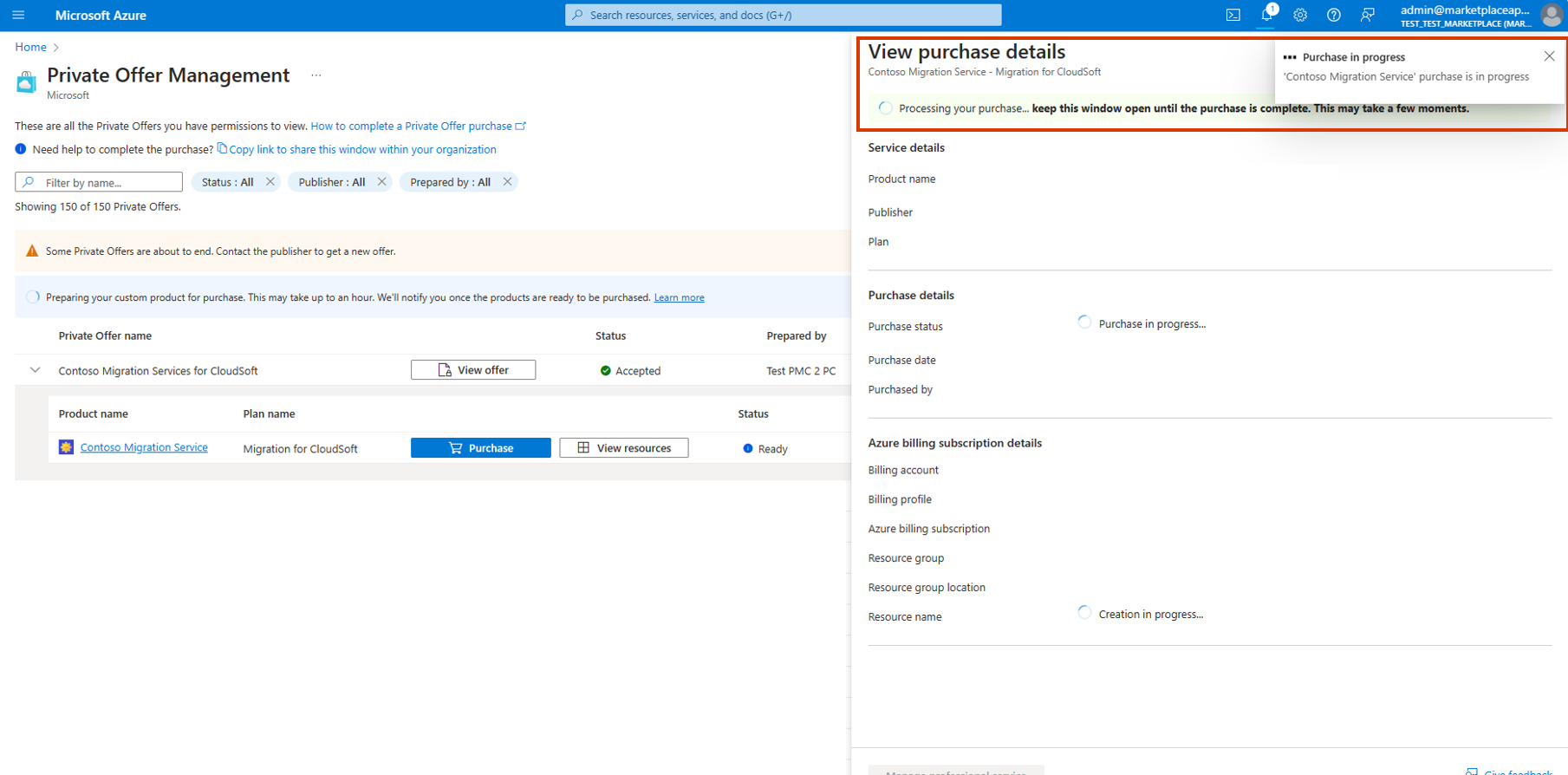The width and height of the screenshot is (1568, 775).
Task: Click the View offer button
Action: [x=473, y=370]
